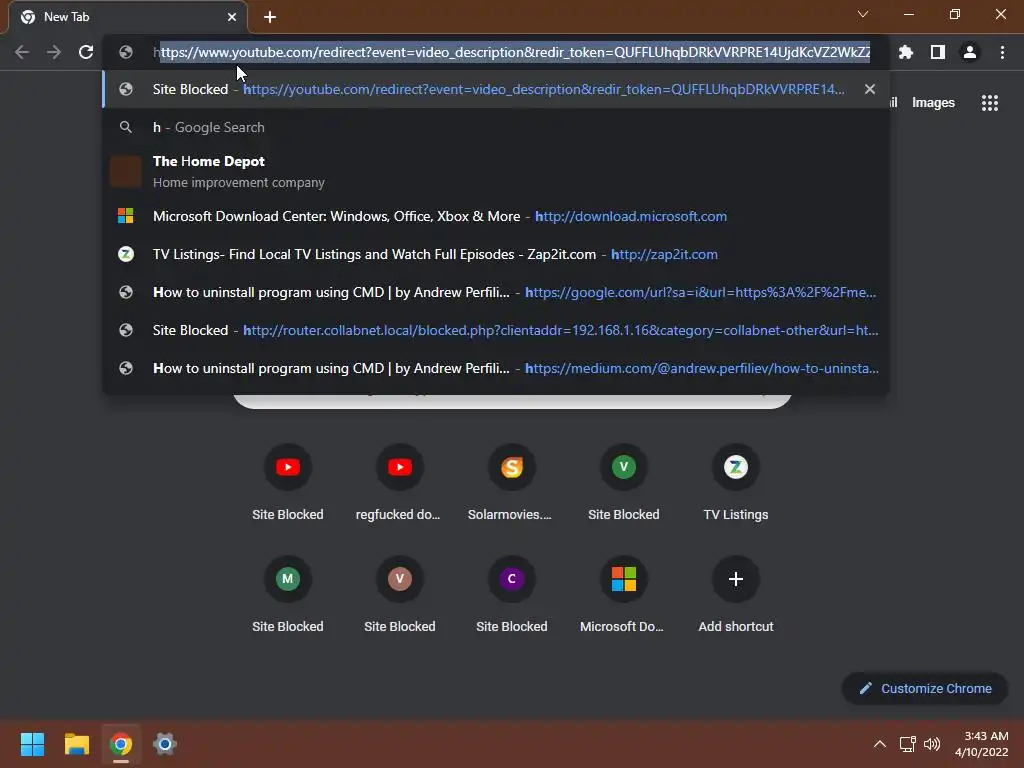Choose the medium.com uninstall program suggestion
1024x768 pixels.
(496, 368)
